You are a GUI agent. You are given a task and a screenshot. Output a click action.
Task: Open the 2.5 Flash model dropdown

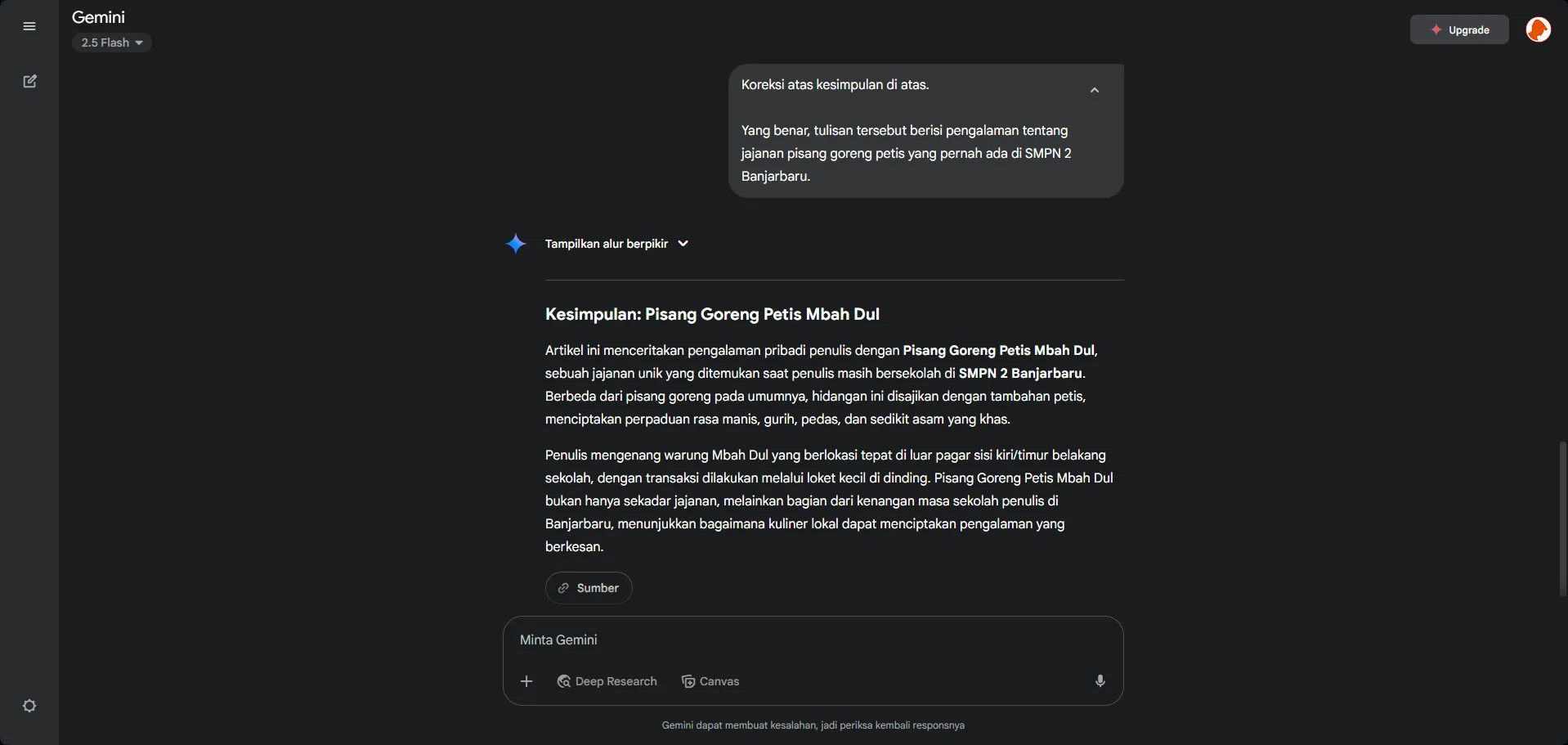click(112, 43)
